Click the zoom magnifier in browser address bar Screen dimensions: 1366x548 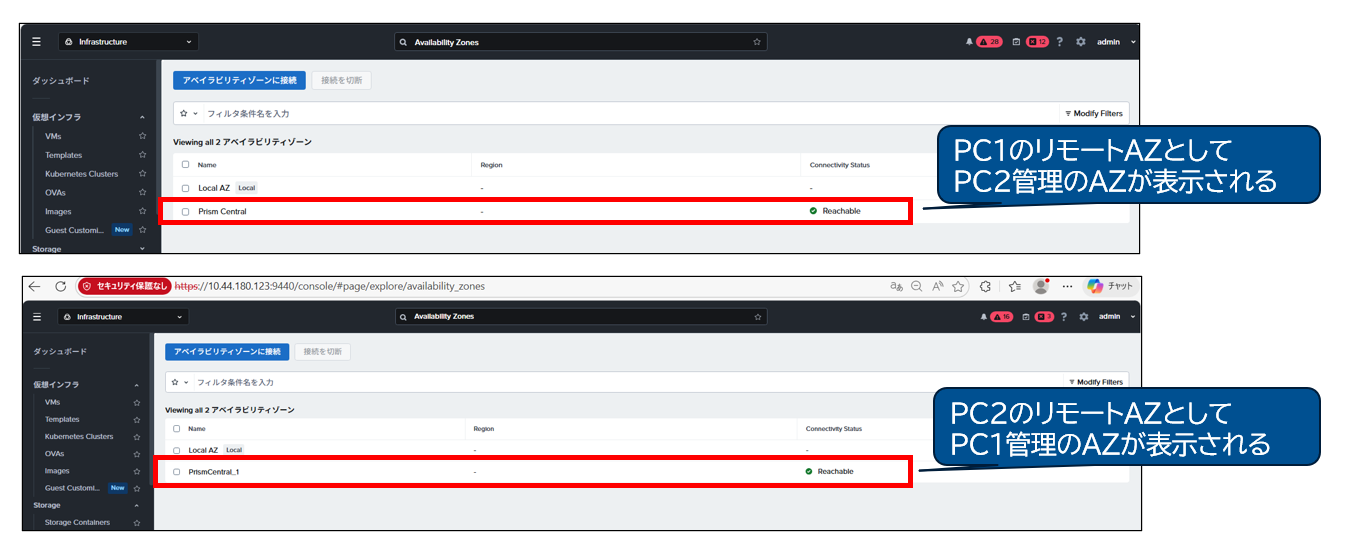tap(917, 286)
